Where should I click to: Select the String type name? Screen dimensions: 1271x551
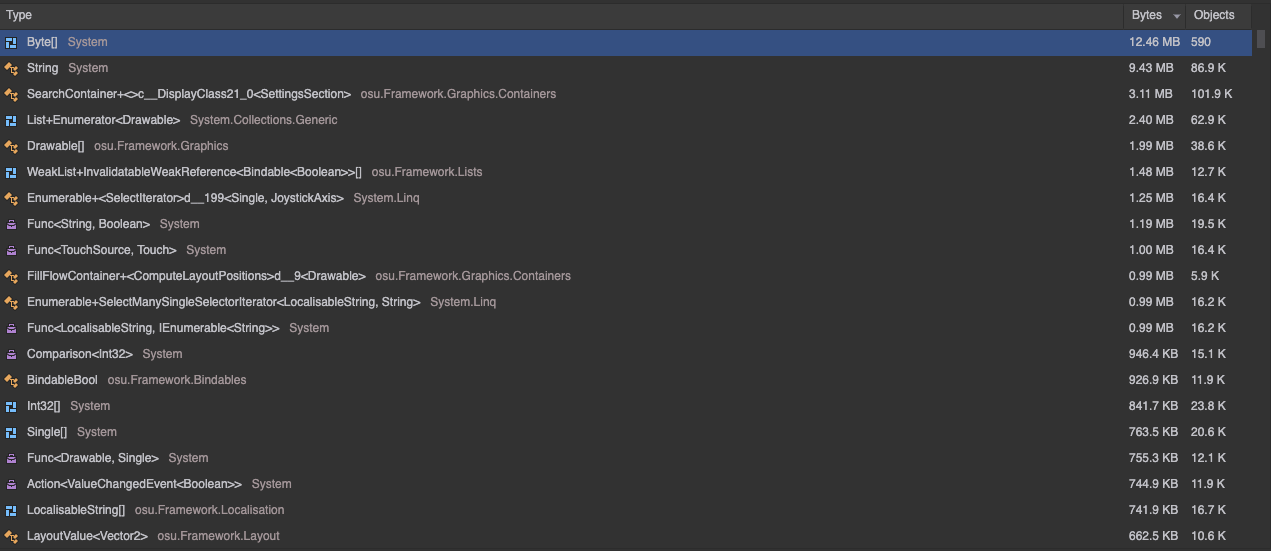(42, 68)
